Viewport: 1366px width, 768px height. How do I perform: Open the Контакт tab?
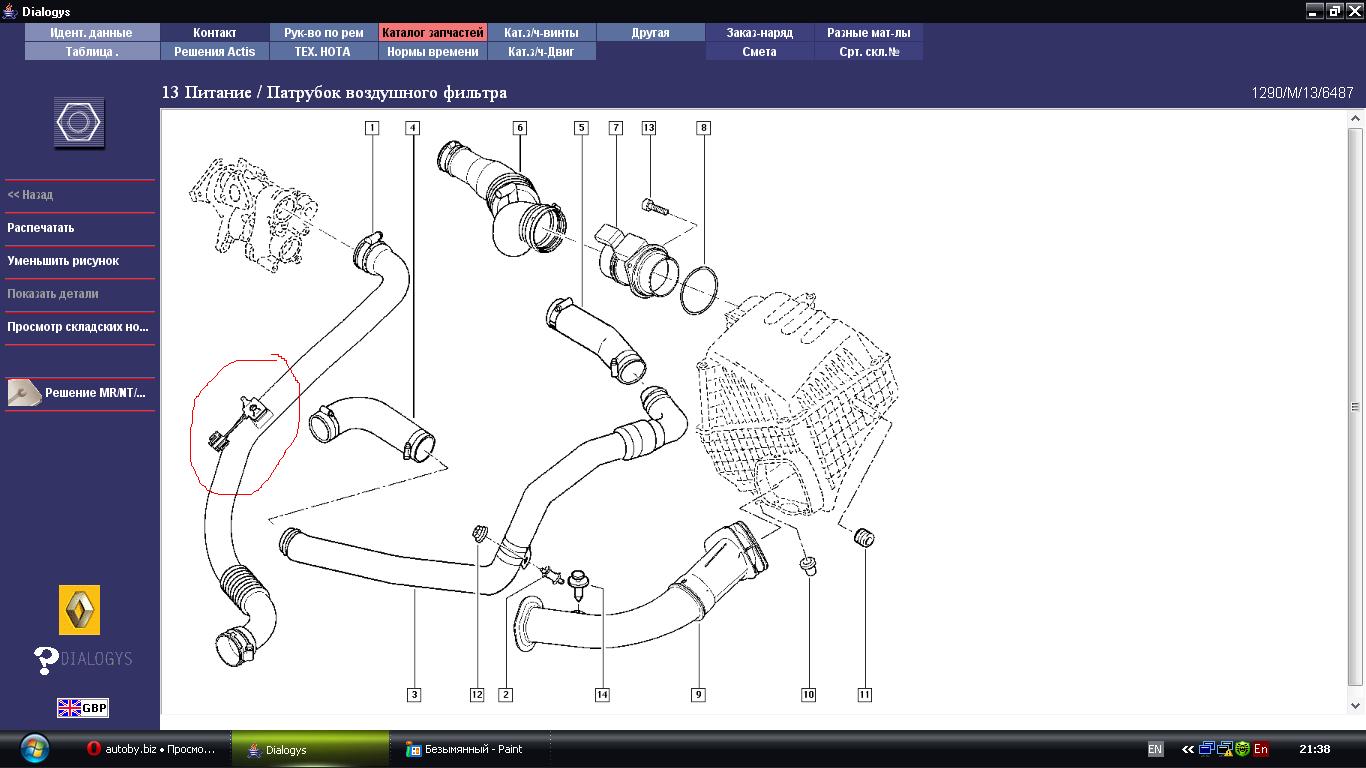(x=215, y=33)
